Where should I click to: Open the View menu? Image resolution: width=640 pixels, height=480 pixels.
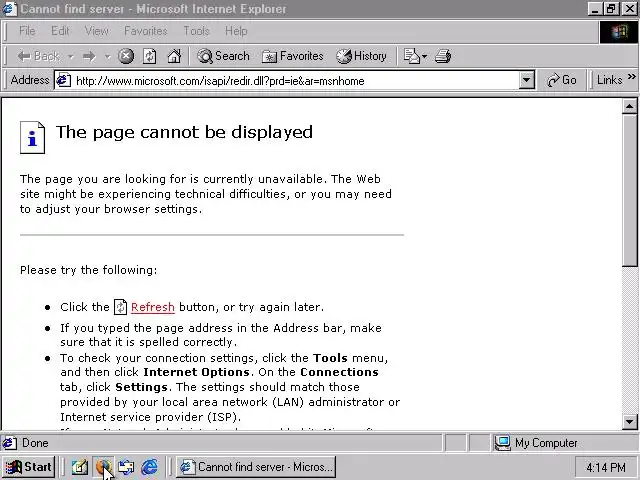96,31
